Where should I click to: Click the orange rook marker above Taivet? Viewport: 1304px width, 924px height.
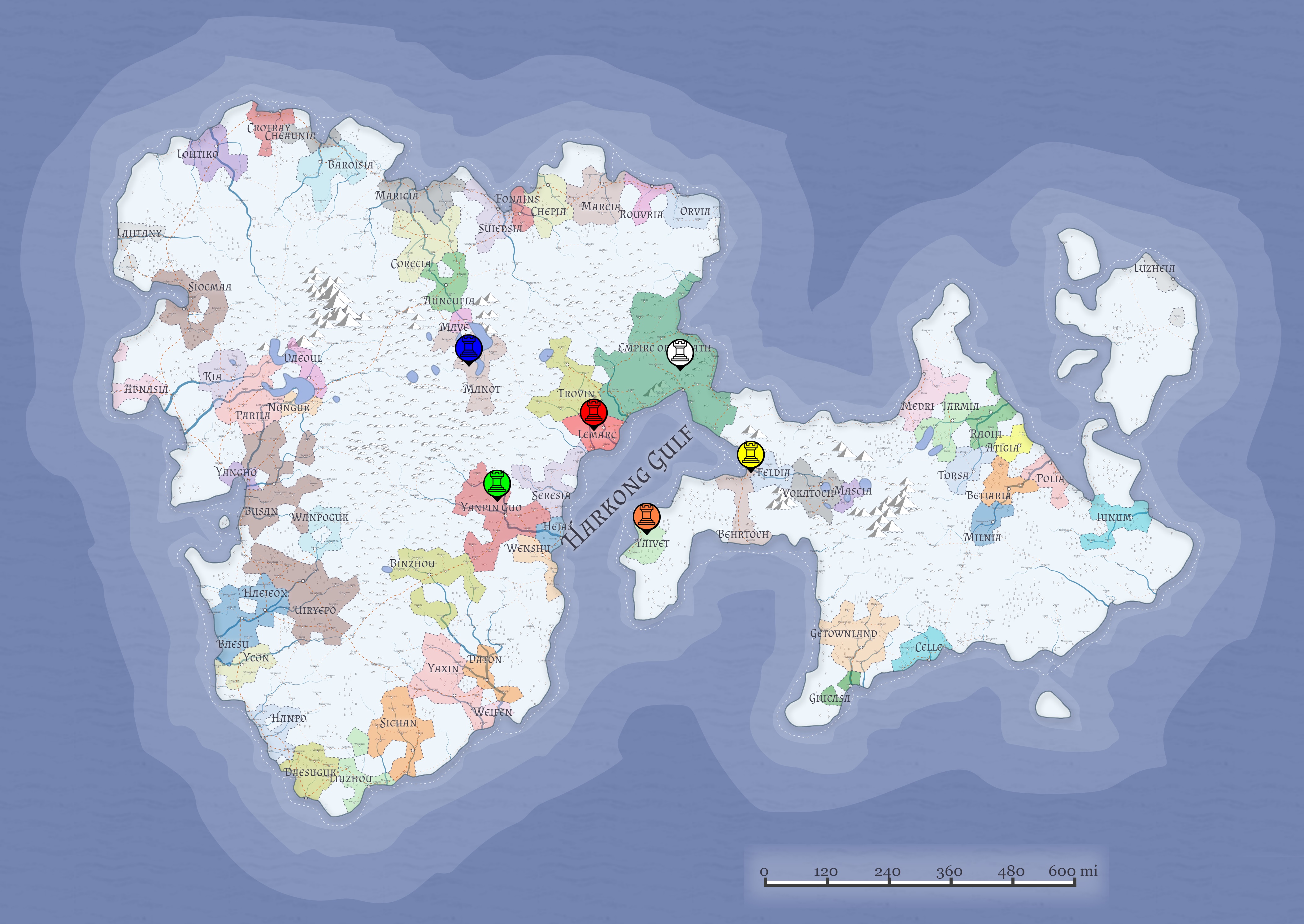click(646, 516)
